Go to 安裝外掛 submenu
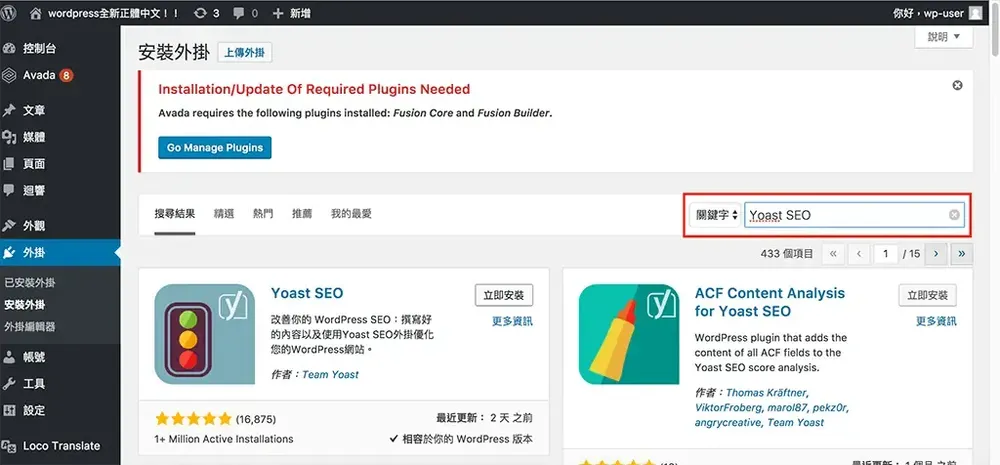Viewport: 1000px width, 465px height. coord(25,305)
